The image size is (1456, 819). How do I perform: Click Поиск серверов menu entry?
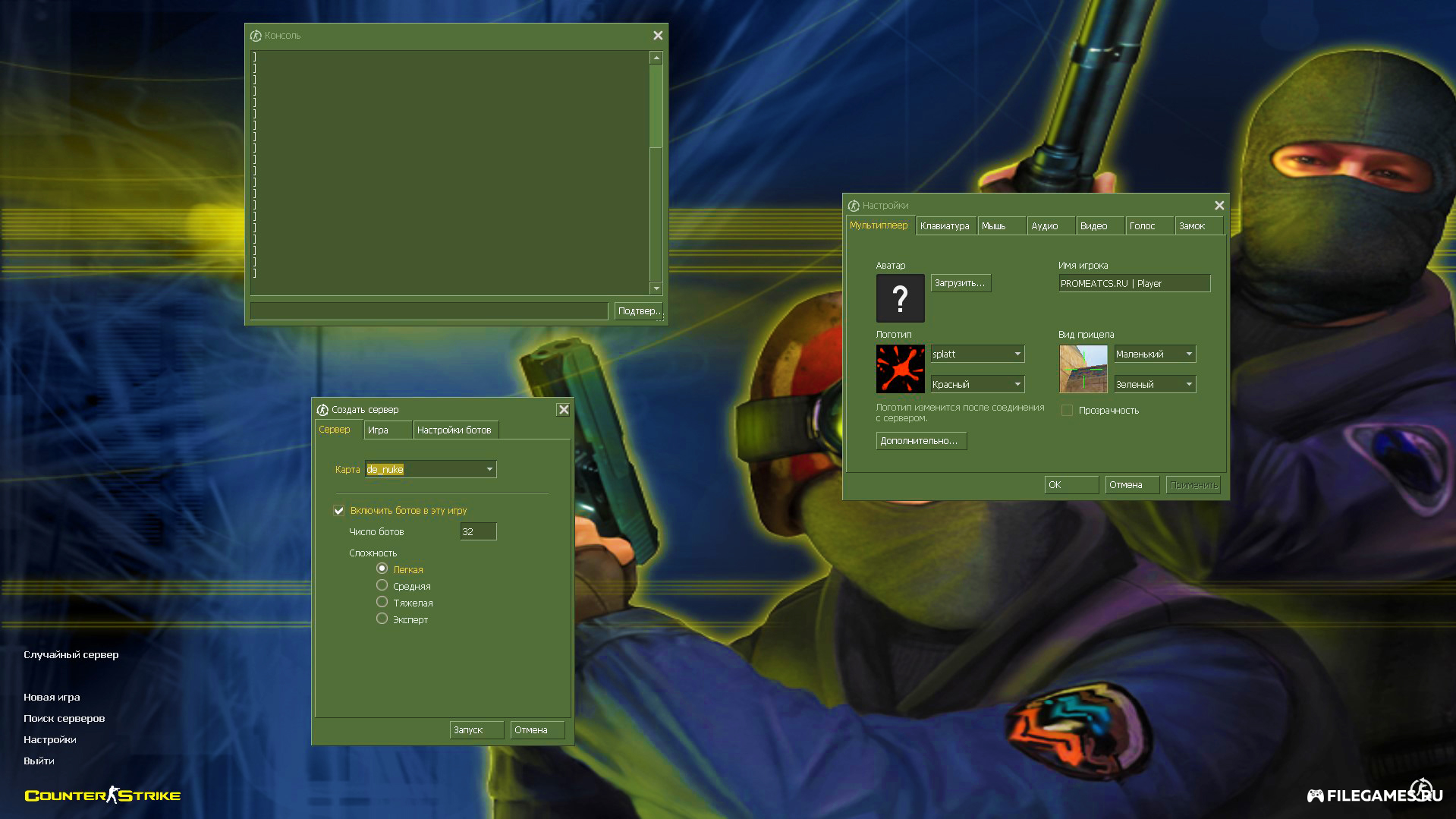(x=64, y=719)
